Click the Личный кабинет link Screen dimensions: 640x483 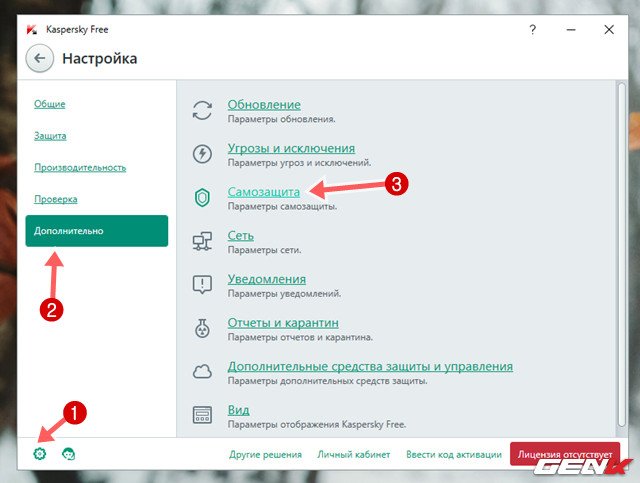(353, 454)
